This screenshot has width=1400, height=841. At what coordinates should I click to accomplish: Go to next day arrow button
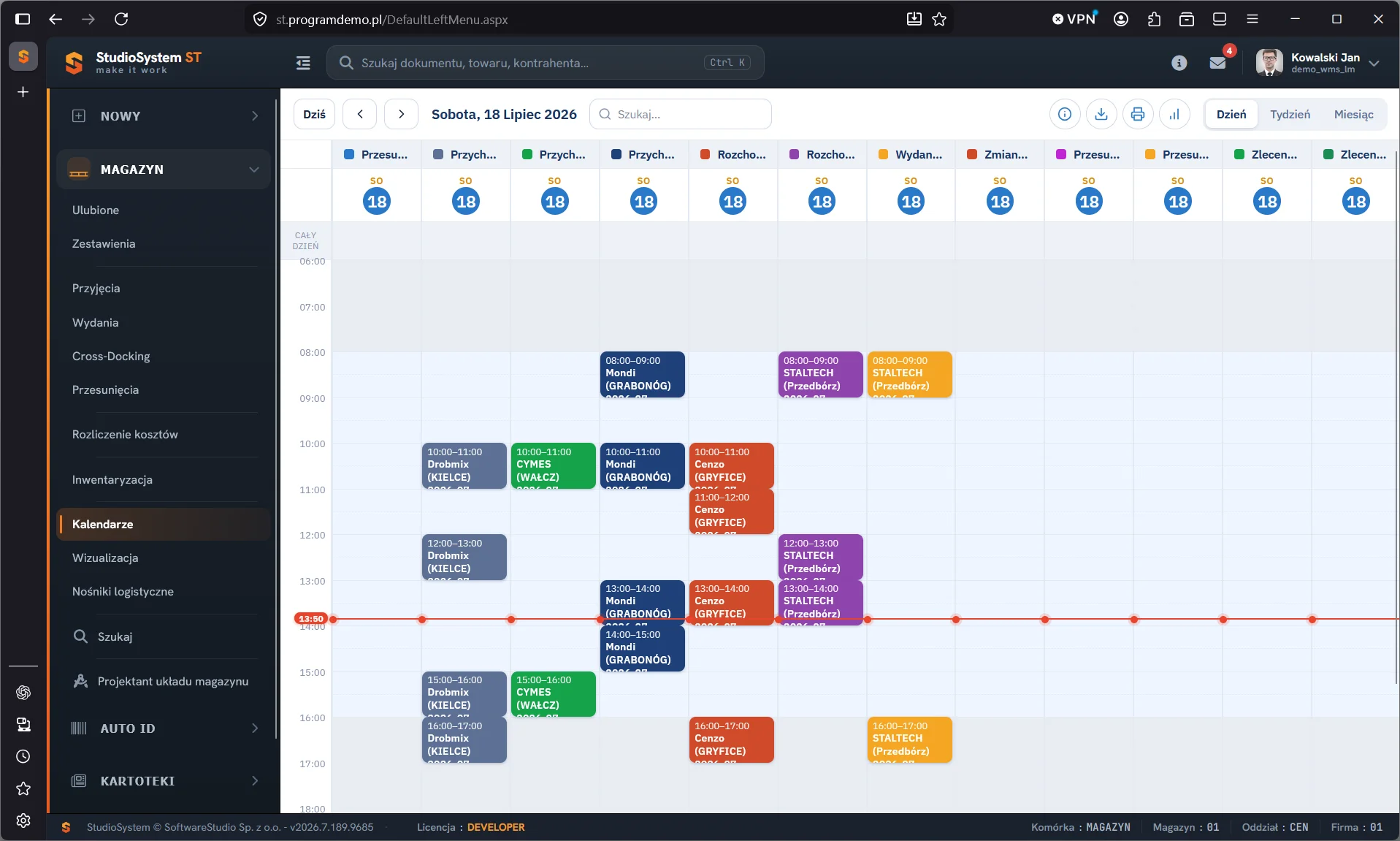pos(401,114)
